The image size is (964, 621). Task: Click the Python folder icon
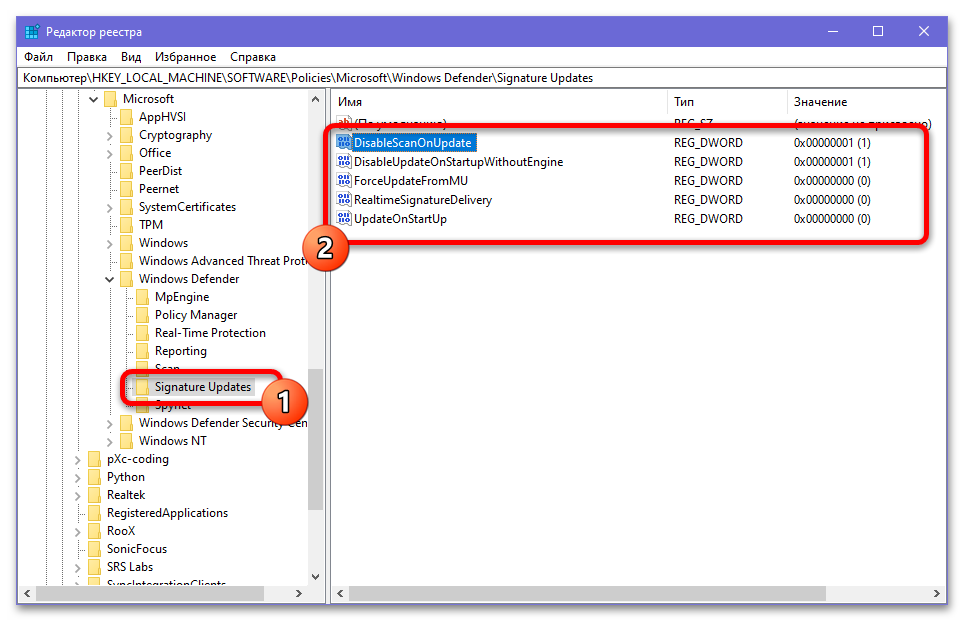[94, 477]
